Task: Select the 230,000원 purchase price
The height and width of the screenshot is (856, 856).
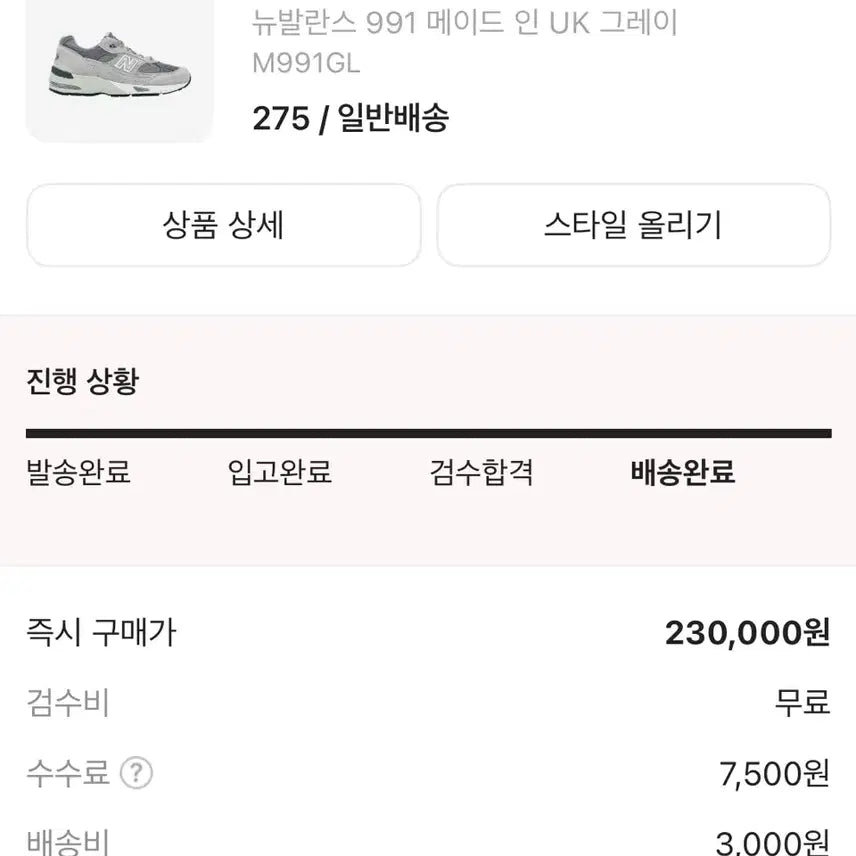Action: click(749, 632)
